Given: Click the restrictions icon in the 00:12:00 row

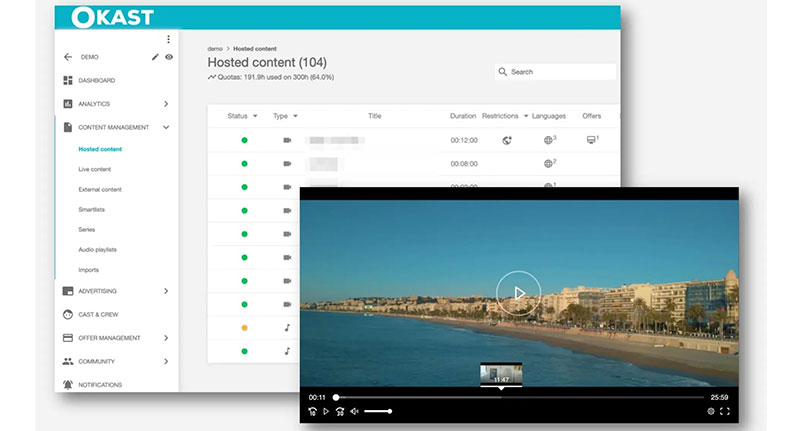Looking at the screenshot, I should point(507,140).
